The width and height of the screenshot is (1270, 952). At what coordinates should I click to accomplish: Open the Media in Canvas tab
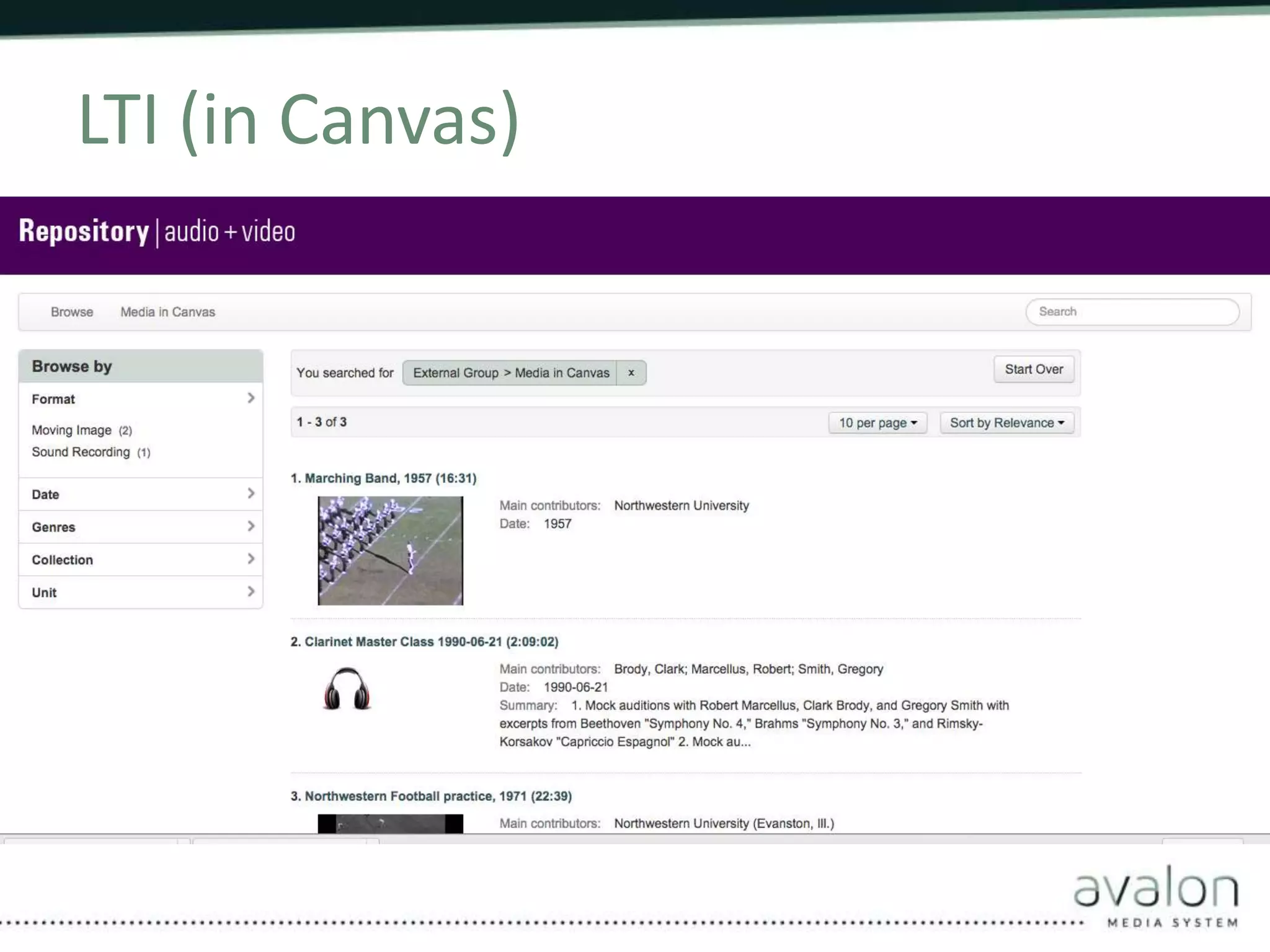coord(167,312)
